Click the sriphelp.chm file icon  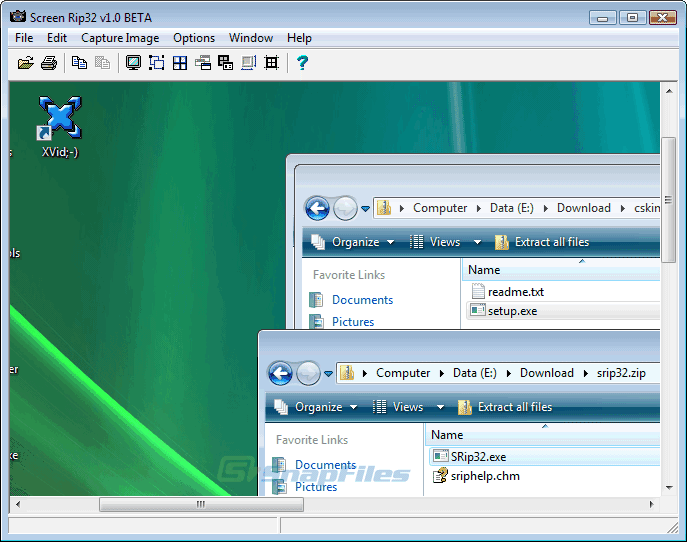440,475
